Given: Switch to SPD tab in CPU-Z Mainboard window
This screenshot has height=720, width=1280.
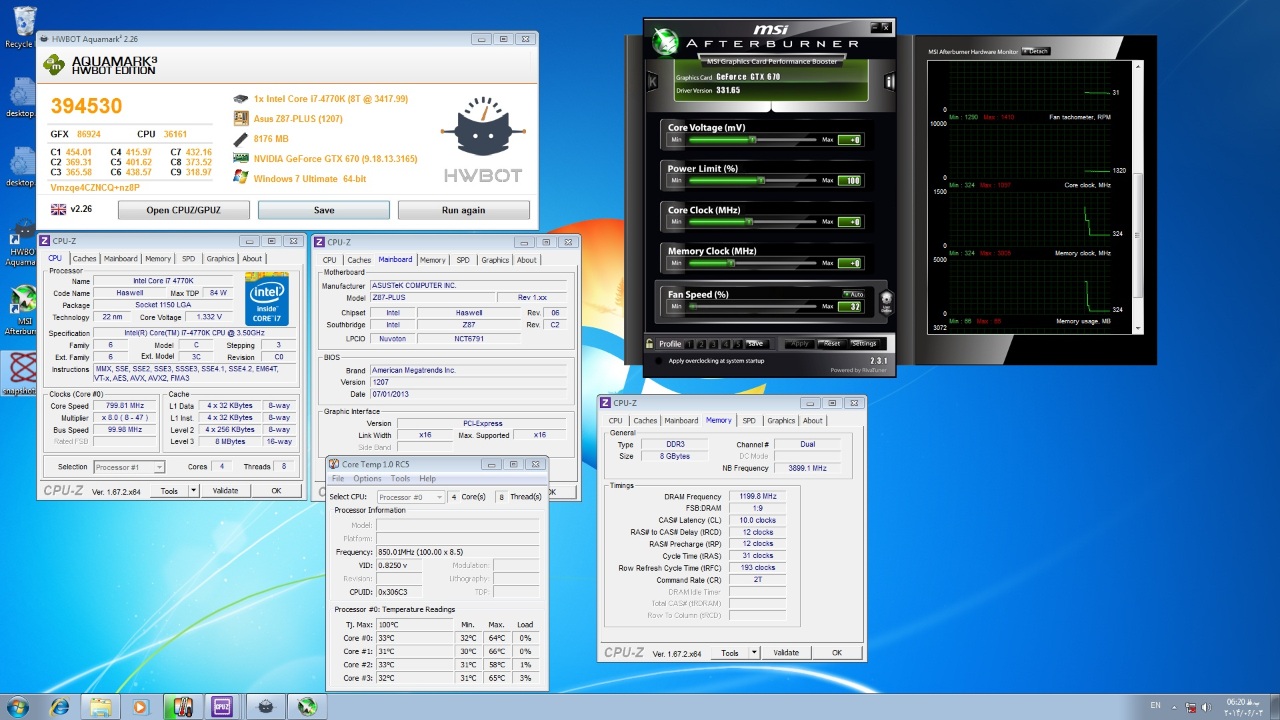Looking at the screenshot, I should [x=463, y=260].
